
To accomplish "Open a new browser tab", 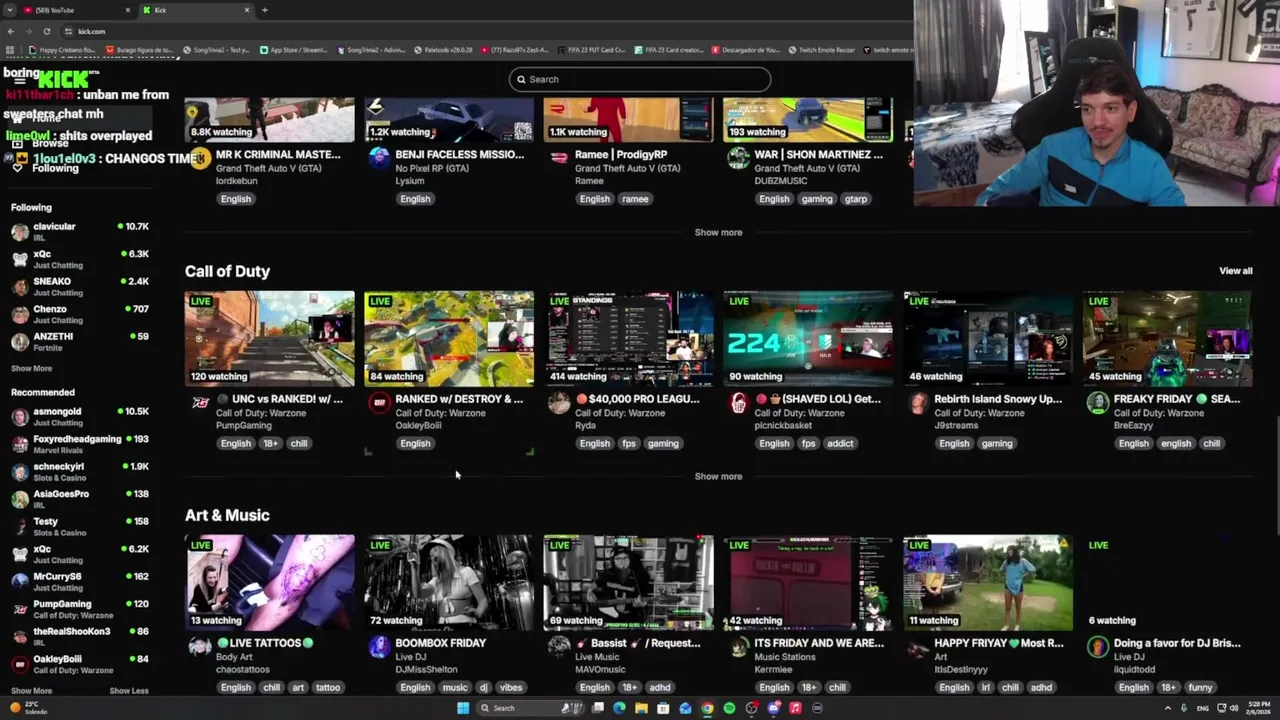I will [265, 10].
